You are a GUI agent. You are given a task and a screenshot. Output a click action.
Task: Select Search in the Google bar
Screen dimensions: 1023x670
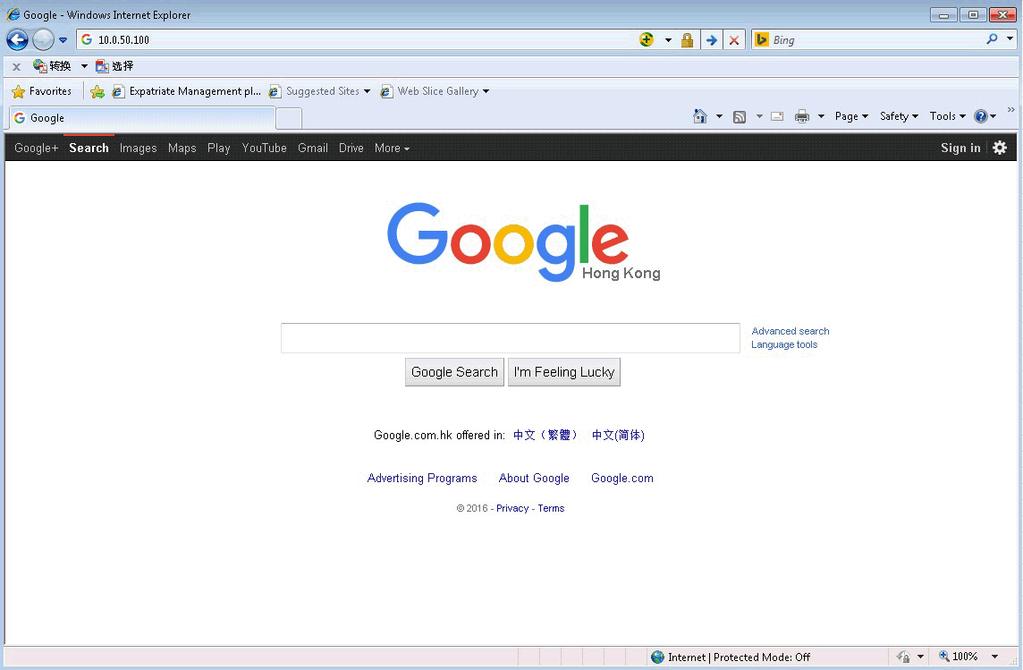(x=89, y=148)
